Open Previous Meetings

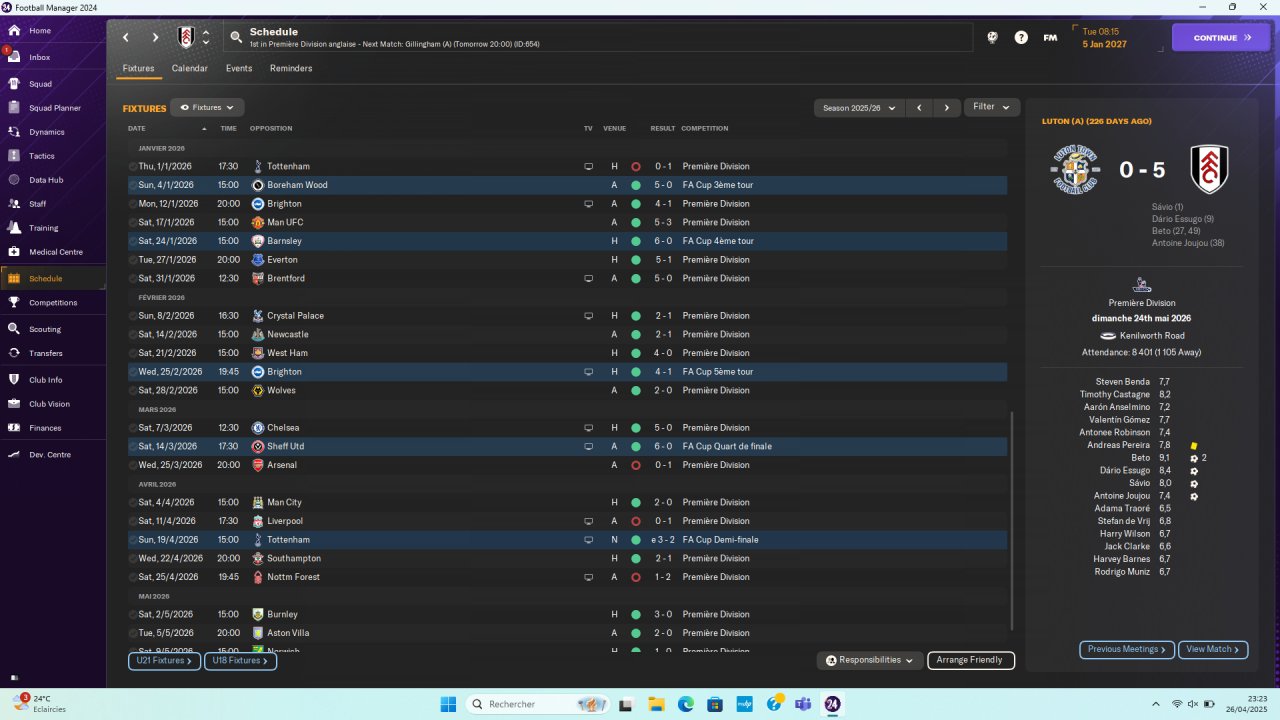click(1127, 649)
